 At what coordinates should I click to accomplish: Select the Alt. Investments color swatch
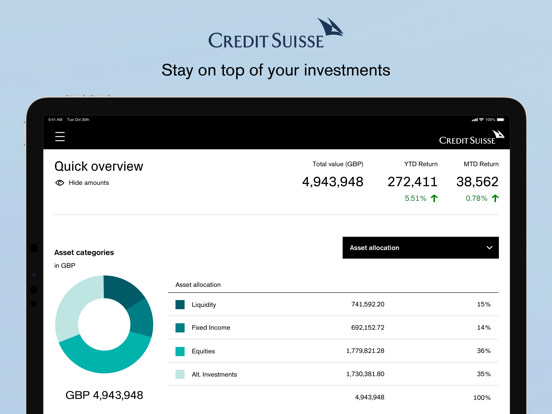180,374
